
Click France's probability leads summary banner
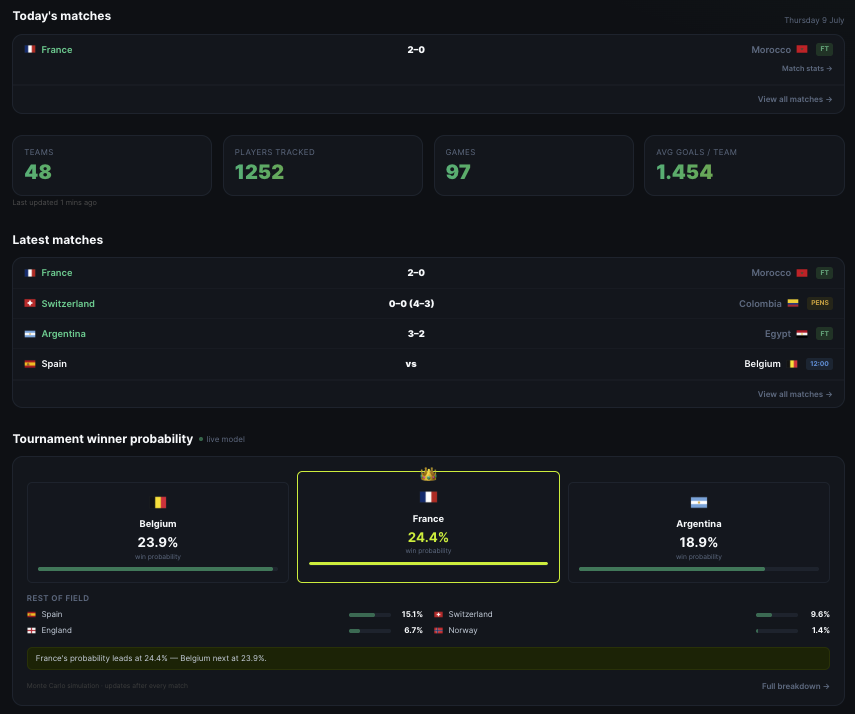[428, 658]
